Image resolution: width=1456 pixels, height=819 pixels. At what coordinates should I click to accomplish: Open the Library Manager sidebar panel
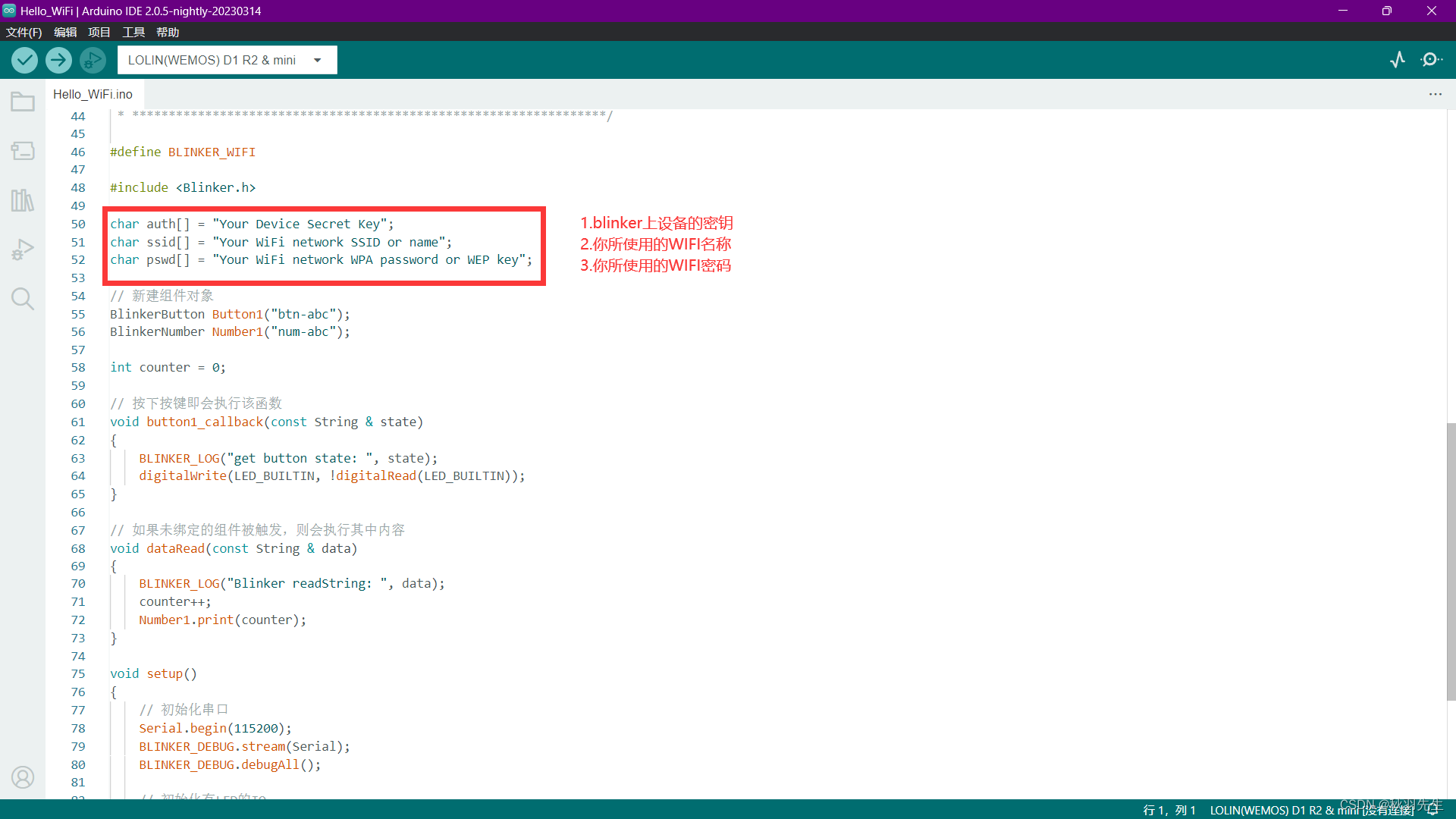click(x=23, y=200)
